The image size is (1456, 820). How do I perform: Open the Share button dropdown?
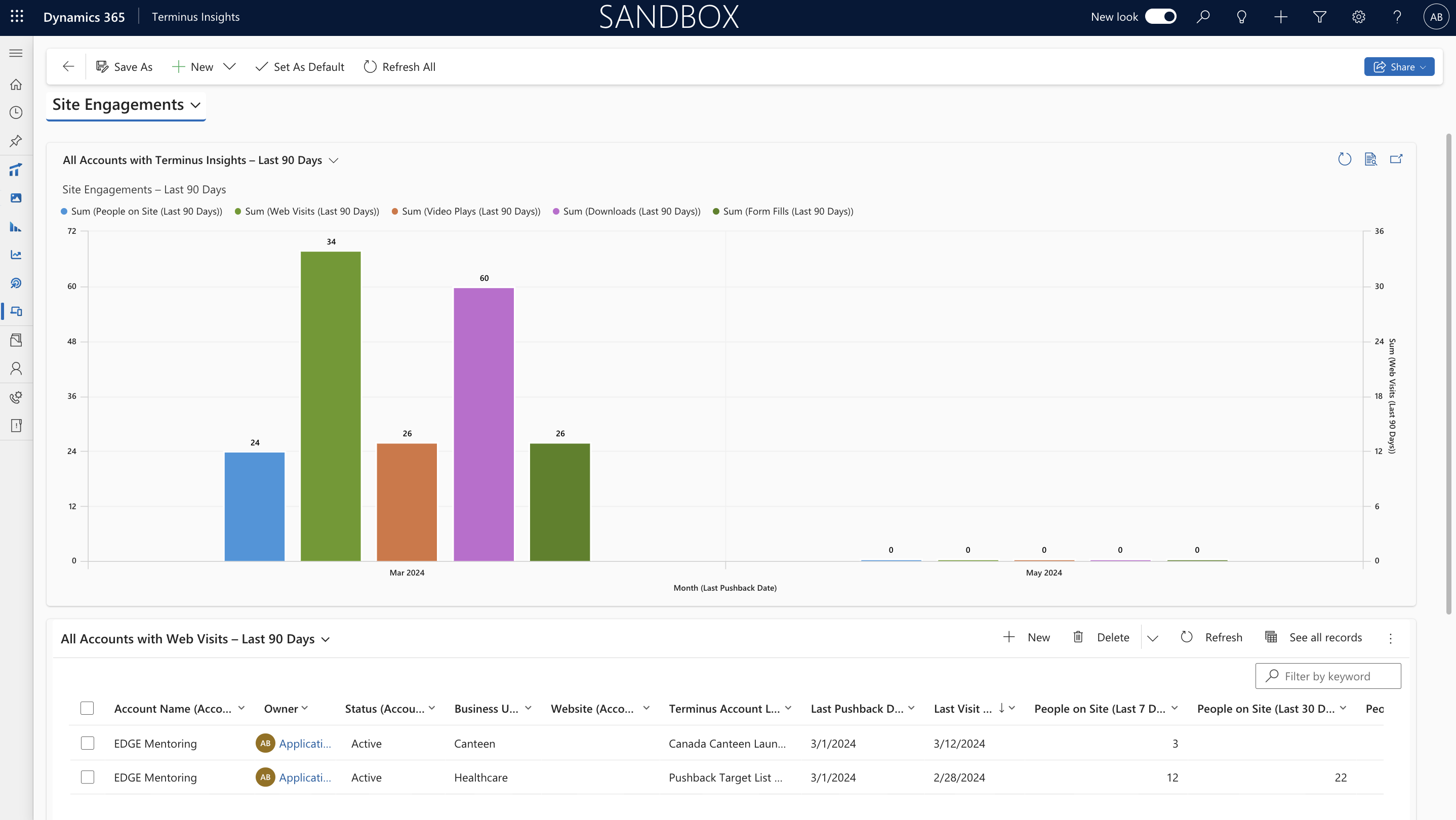[x=1399, y=67]
